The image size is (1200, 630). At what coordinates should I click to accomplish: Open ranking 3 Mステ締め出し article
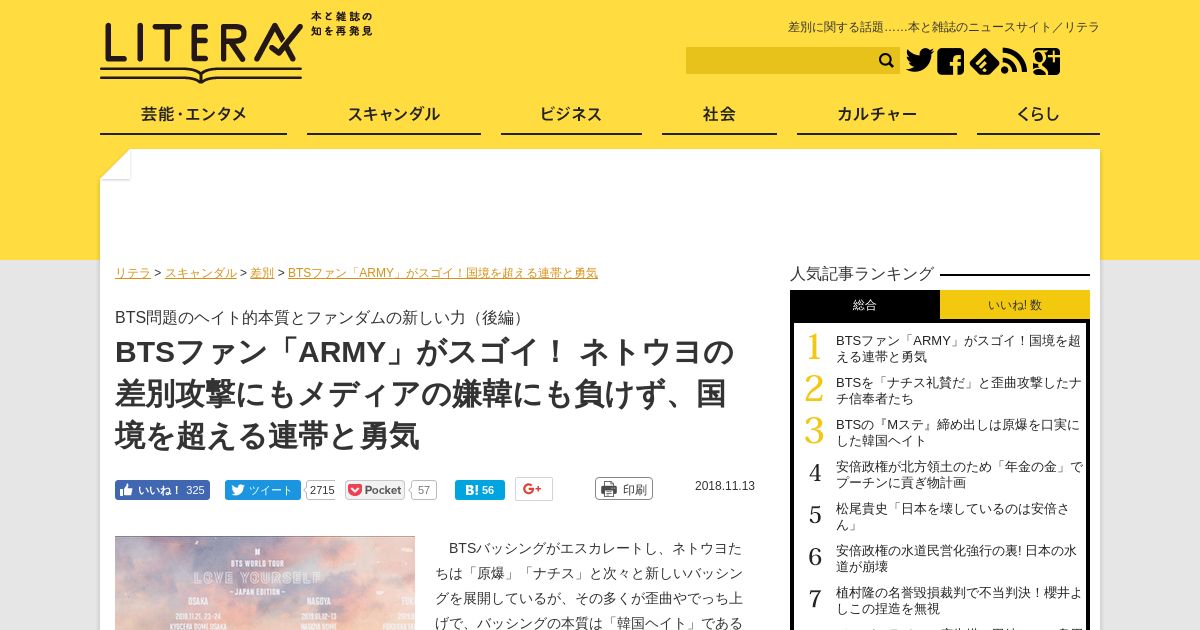pos(958,432)
